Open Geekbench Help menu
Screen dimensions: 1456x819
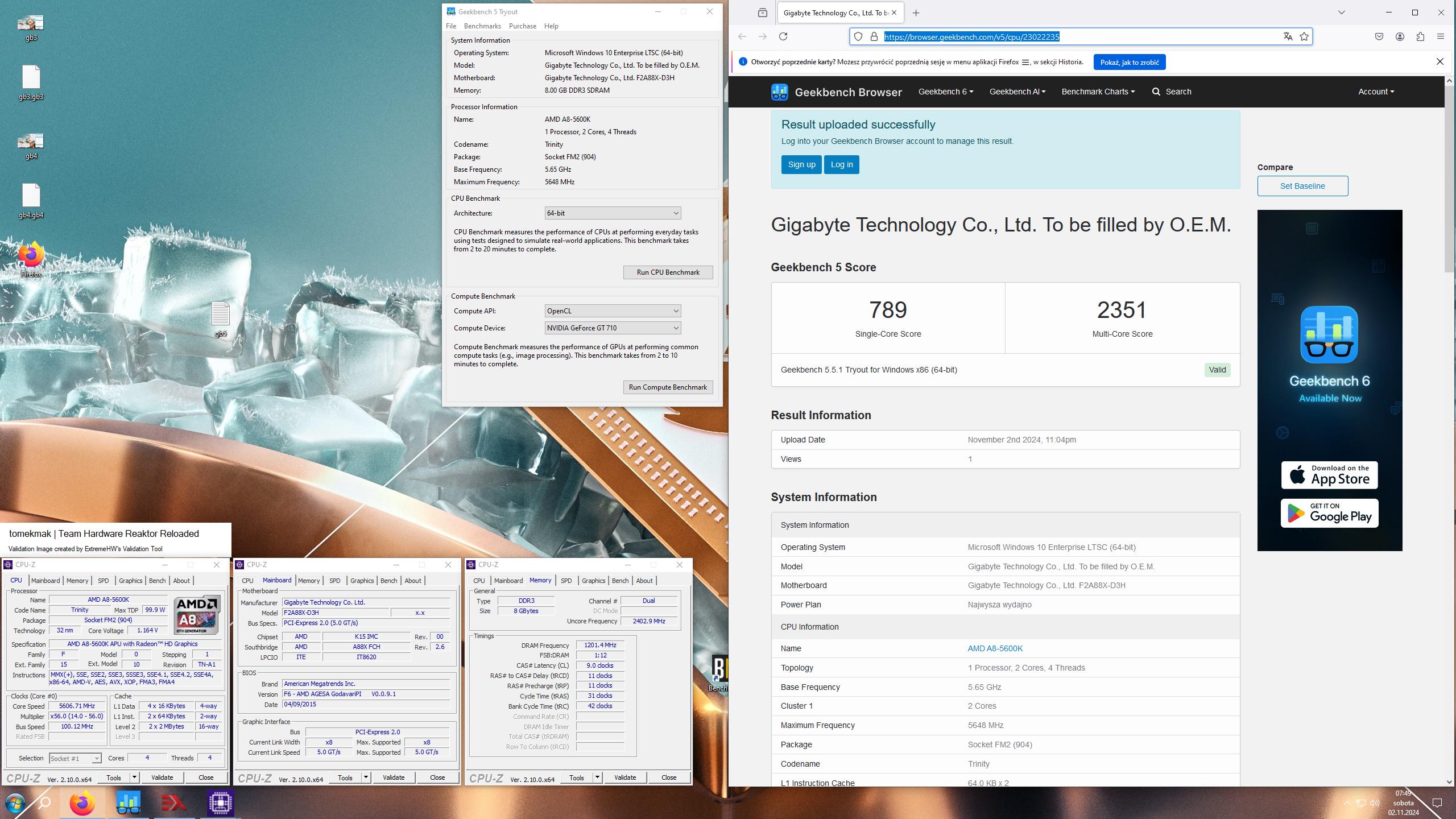tap(551, 26)
